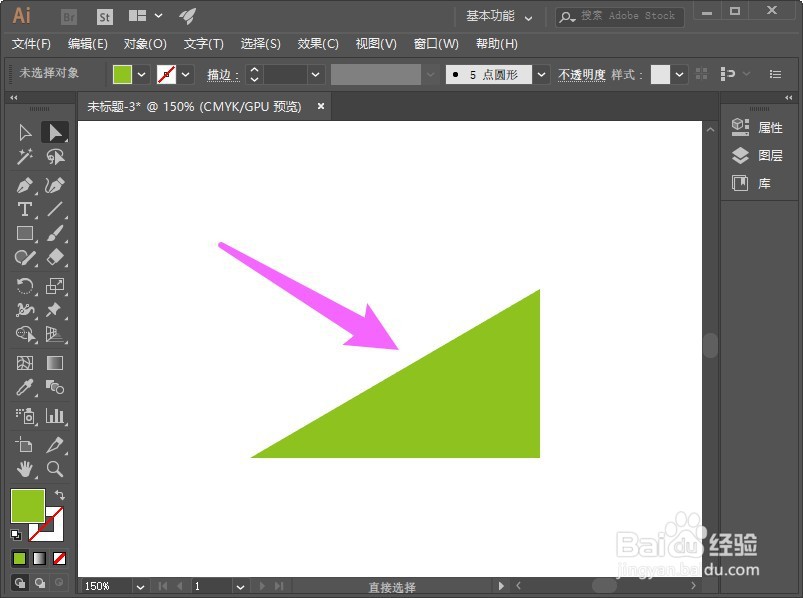Screen dimensions: 803x598
Task: Select the Eraser tool
Action: (55, 258)
